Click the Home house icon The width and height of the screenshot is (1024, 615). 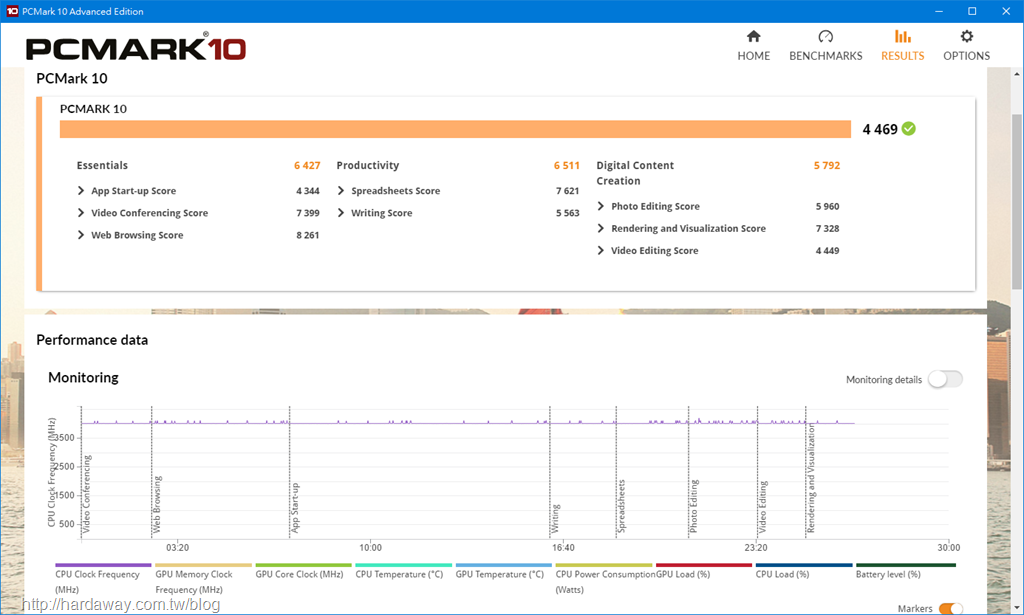point(754,37)
